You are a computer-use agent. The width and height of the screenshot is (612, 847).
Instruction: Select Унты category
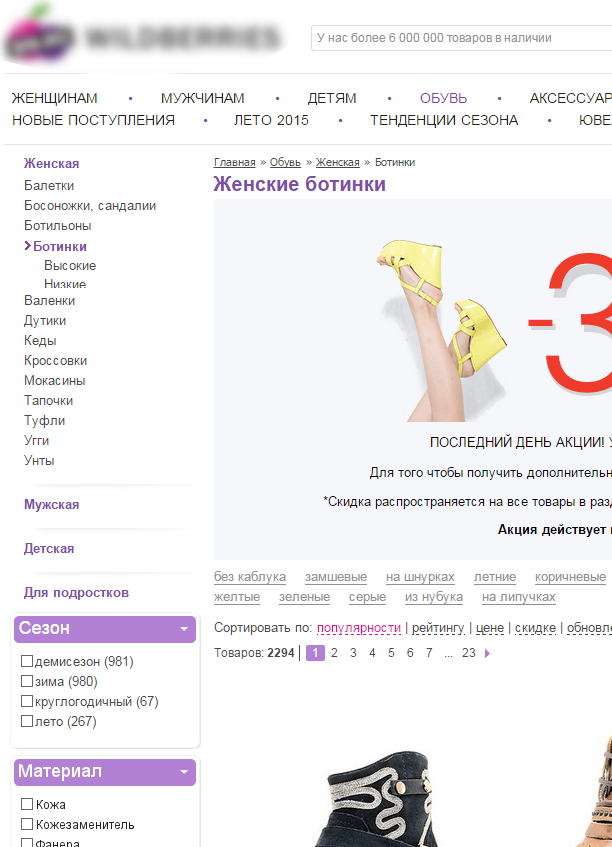(x=39, y=461)
